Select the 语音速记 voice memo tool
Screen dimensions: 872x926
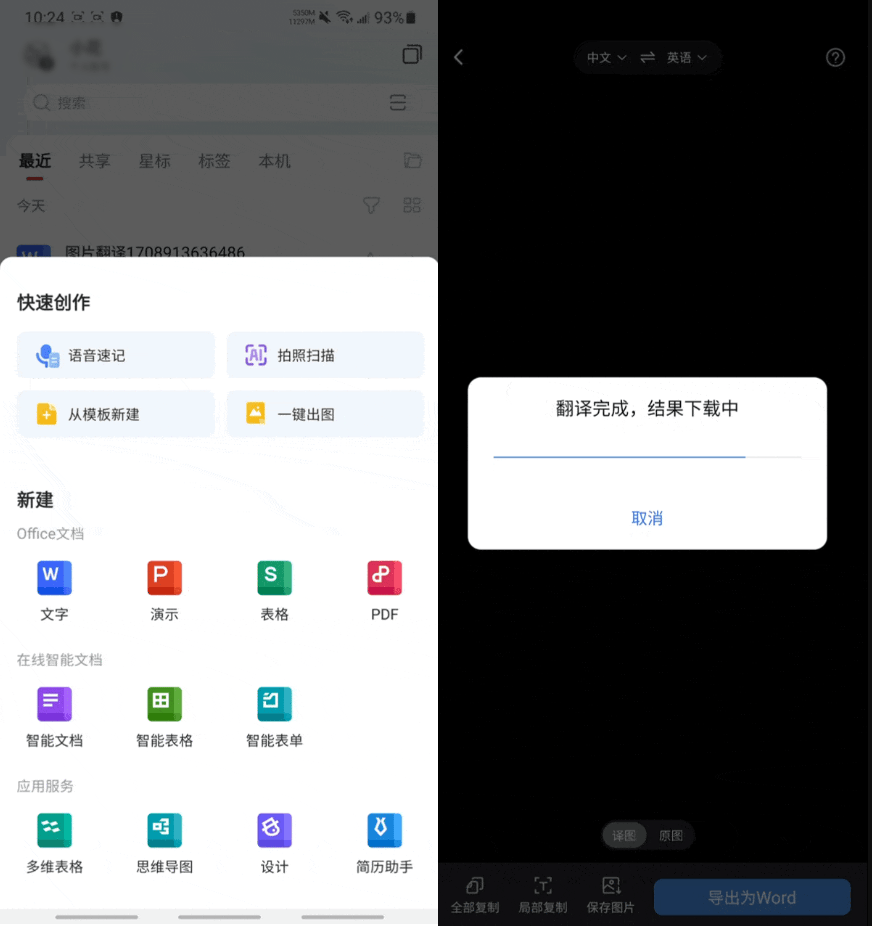click(x=115, y=354)
